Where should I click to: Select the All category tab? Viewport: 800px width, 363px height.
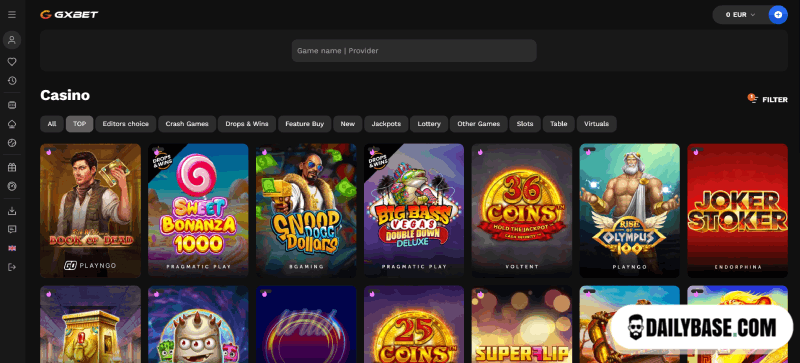[x=52, y=124]
